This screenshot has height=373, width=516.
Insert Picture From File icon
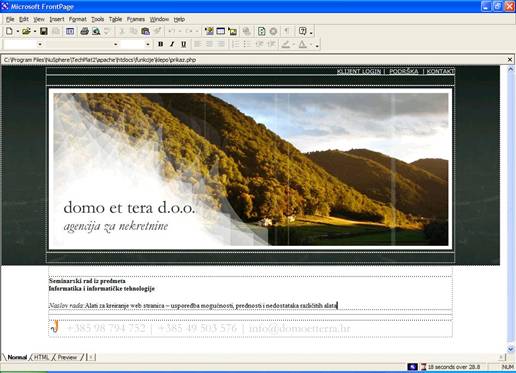coord(232,31)
